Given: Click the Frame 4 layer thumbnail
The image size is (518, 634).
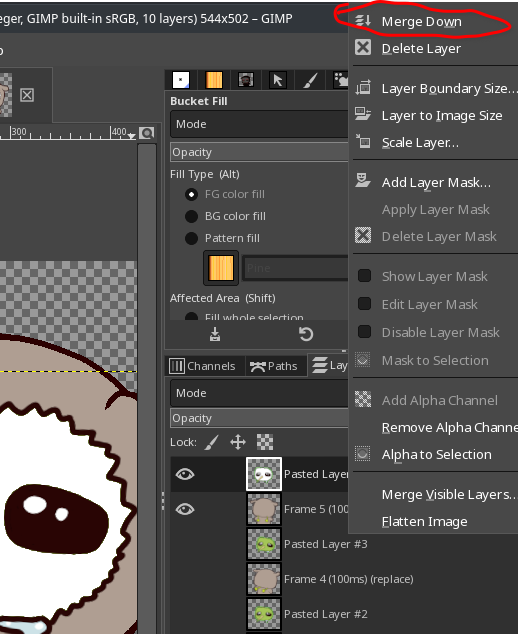Looking at the screenshot, I should coord(264,579).
